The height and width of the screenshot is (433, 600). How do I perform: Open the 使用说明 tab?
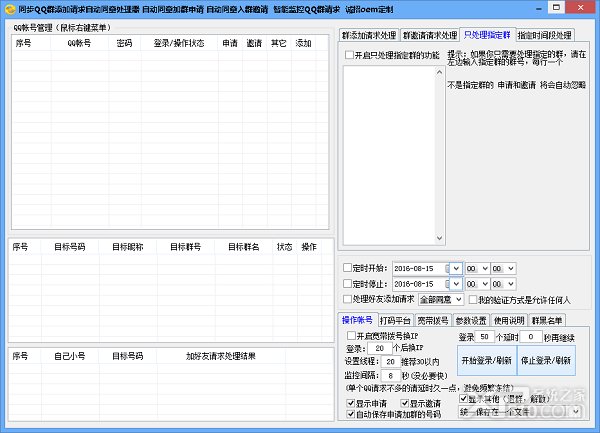pyautogui.click(x=509, y=321)
